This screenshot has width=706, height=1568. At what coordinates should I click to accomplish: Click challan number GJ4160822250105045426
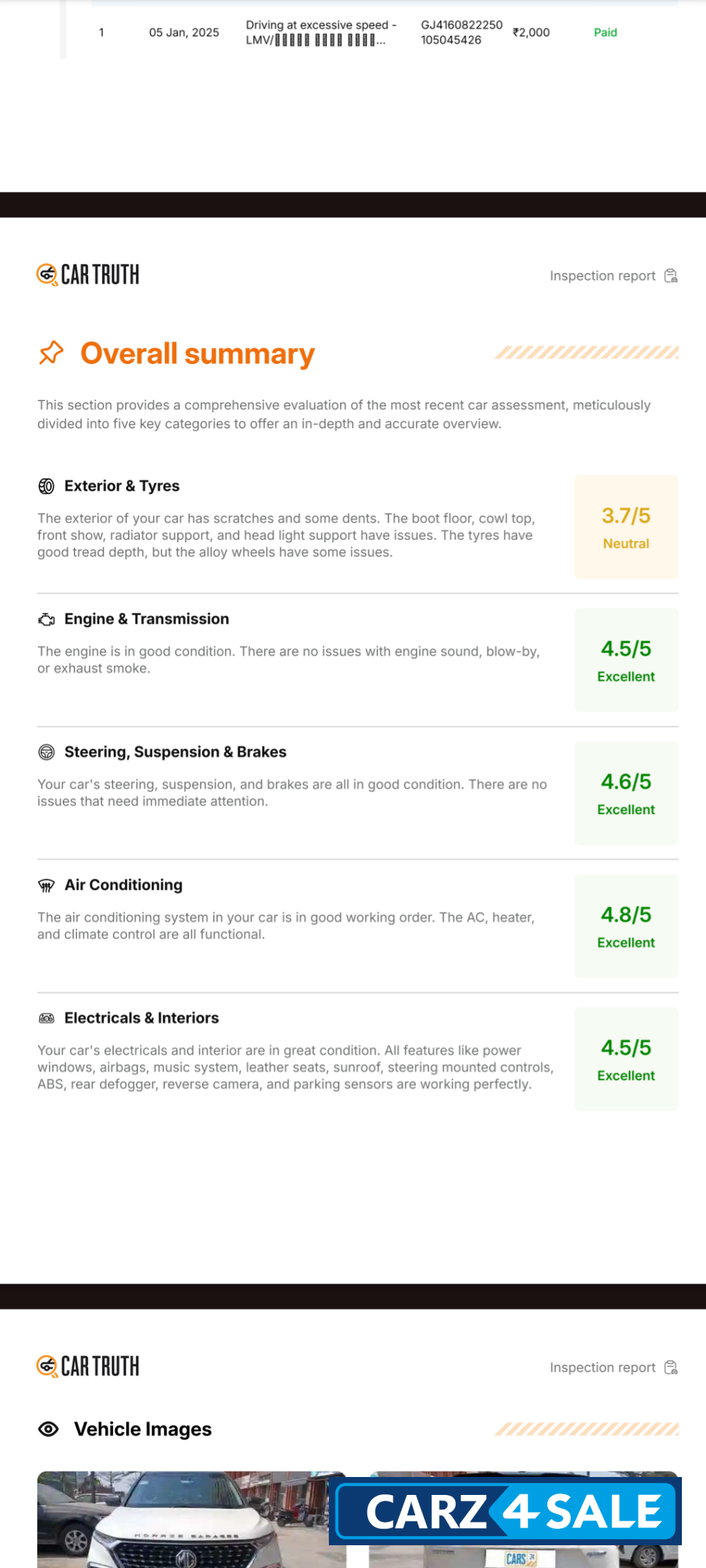pyautogui.click(x=461, y=32)
